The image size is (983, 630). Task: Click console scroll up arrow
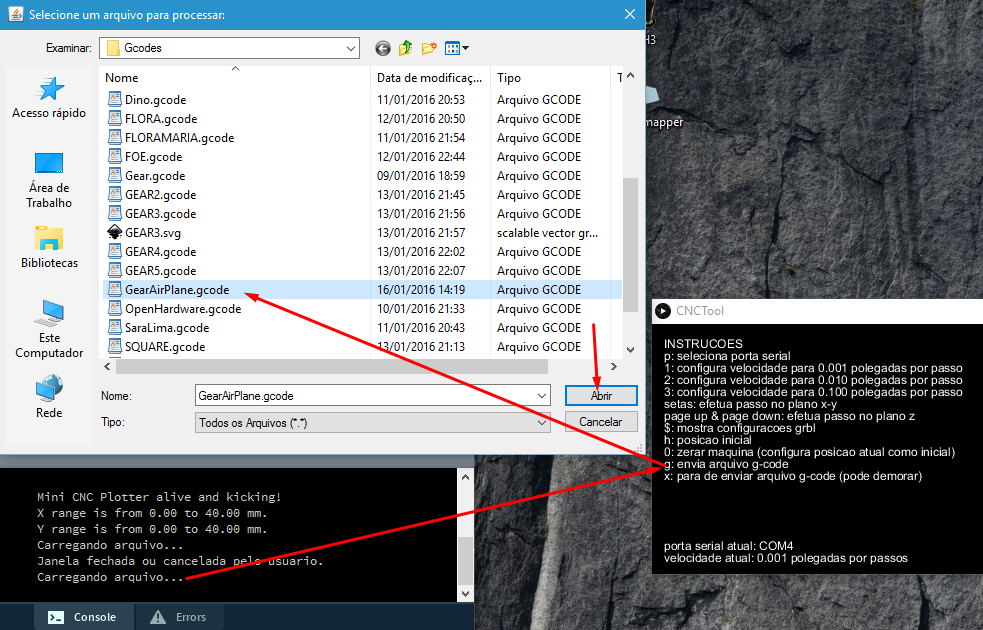pyautogui.click(x=465, y=477)
